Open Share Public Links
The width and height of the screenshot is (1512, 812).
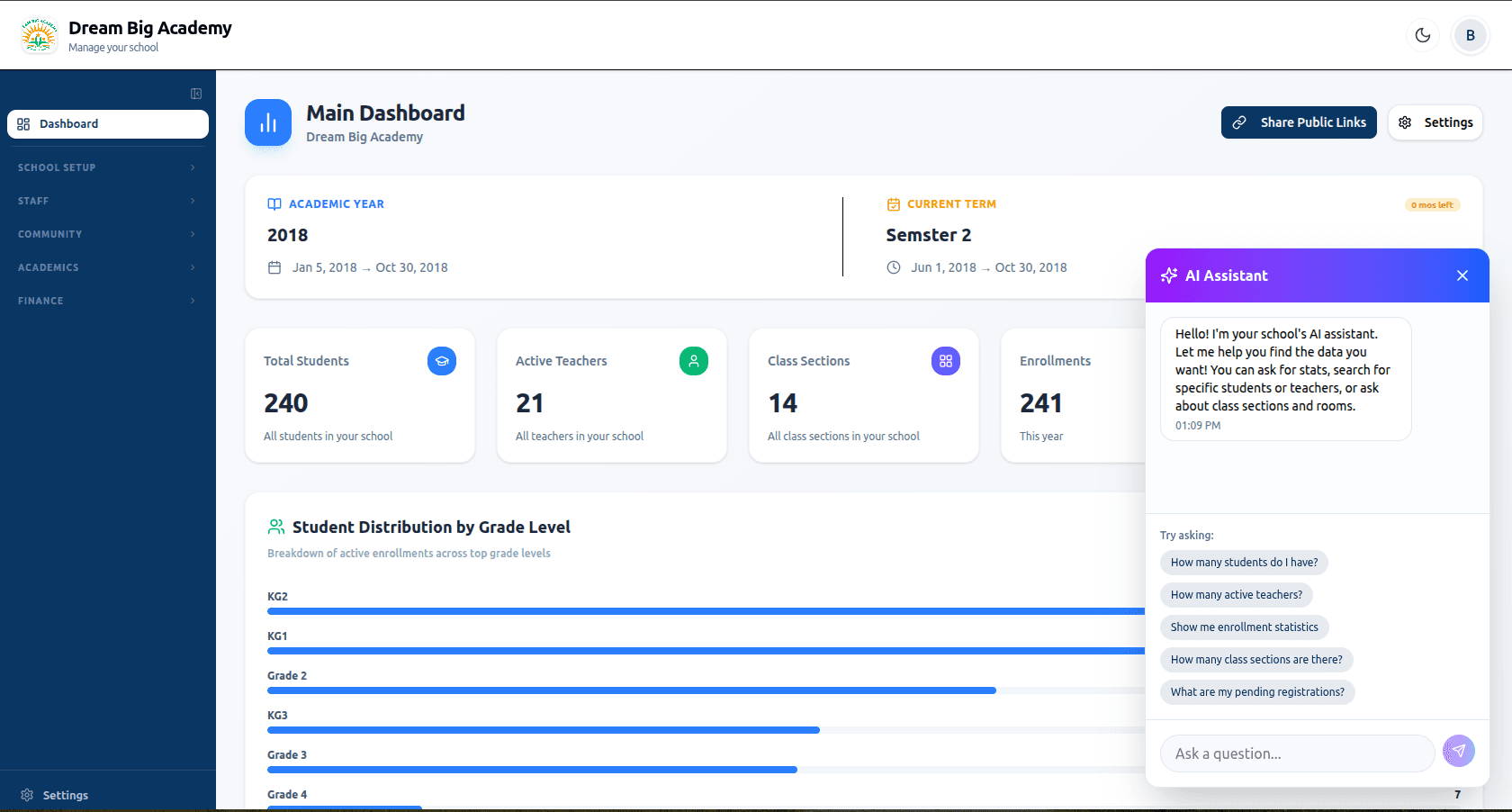1299,122
